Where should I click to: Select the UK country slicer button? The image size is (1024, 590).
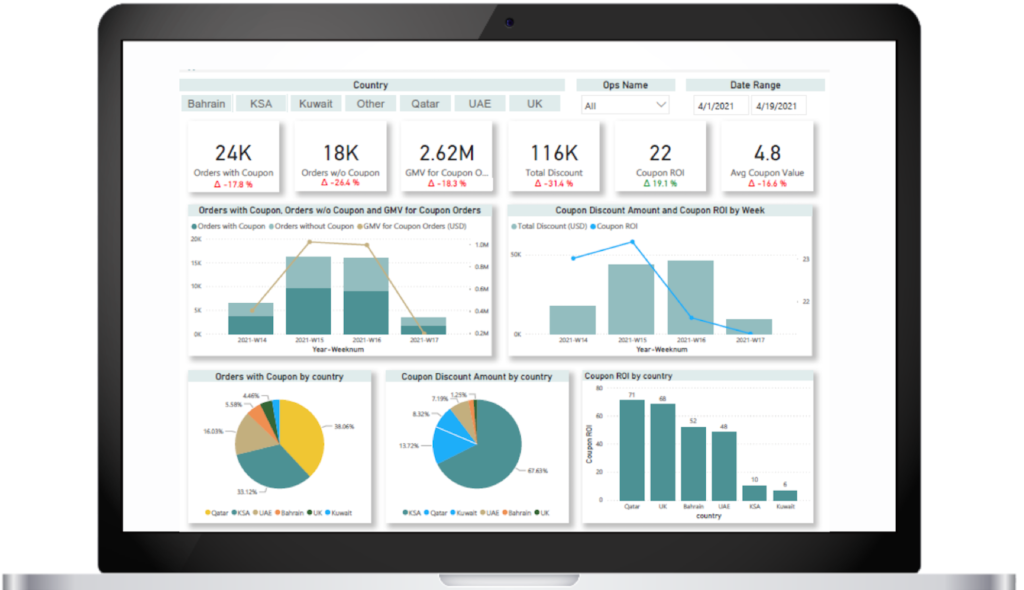coord(534,104)
